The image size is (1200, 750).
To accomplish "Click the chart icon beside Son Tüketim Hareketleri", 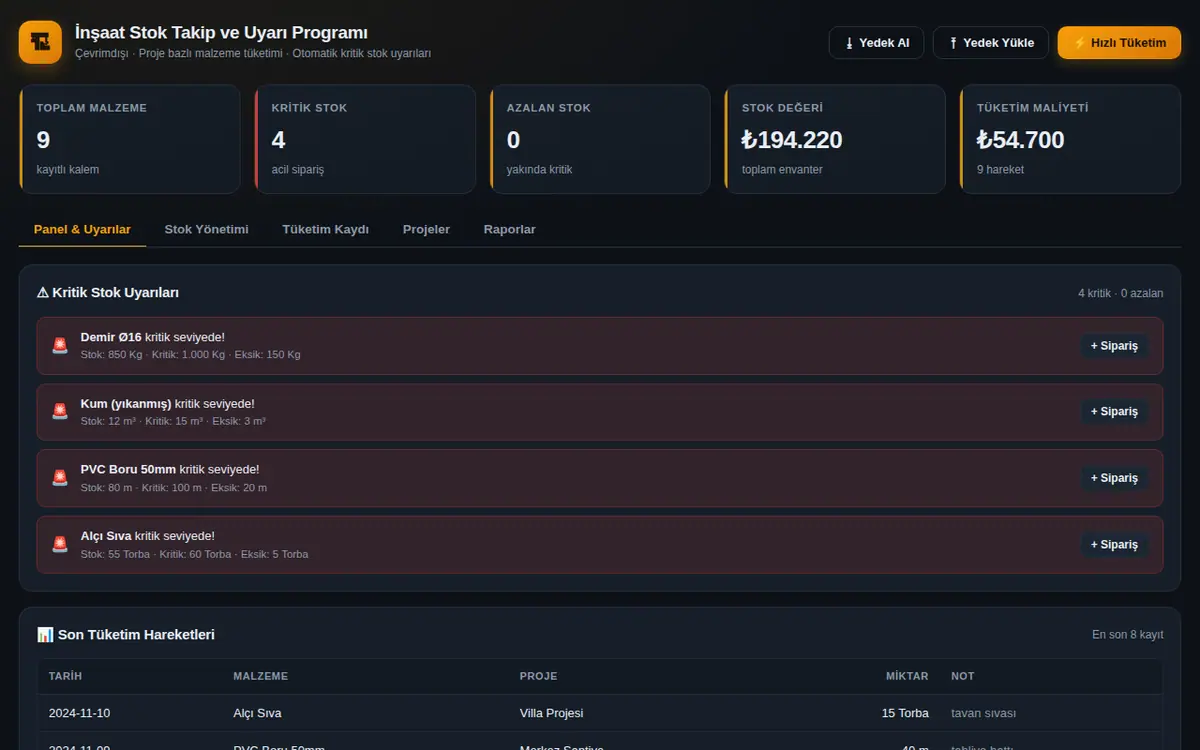I will pyautogui.click(x=45, y=635).
